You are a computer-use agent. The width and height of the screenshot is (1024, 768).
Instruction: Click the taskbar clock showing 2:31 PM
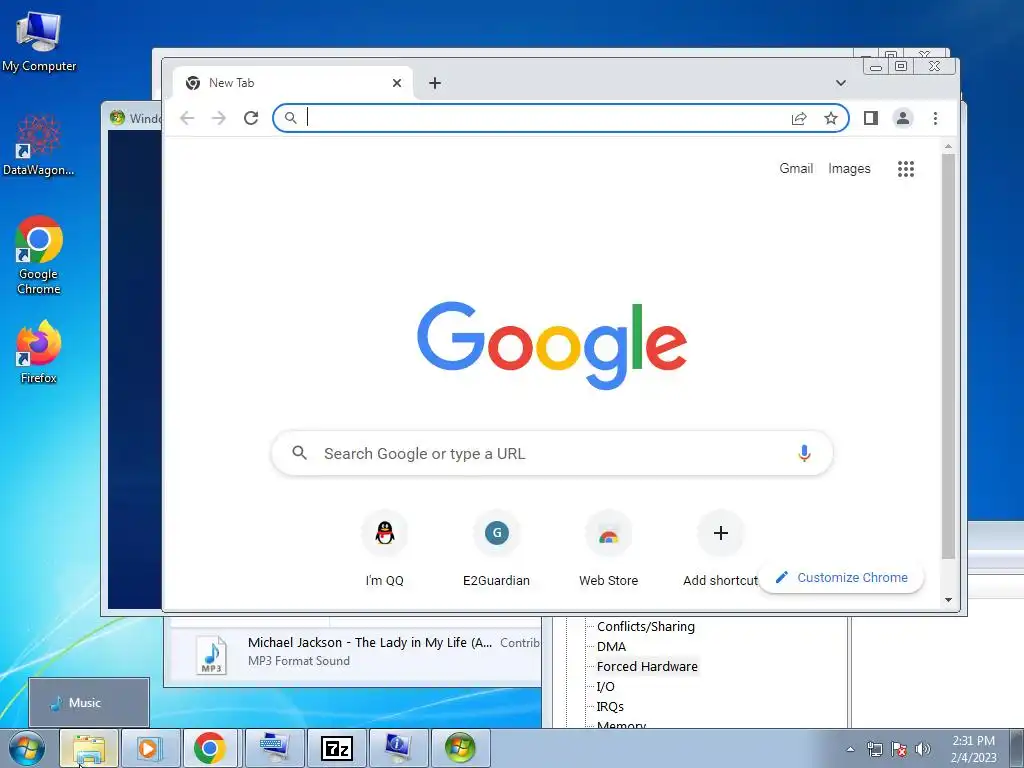coord(974,749)
